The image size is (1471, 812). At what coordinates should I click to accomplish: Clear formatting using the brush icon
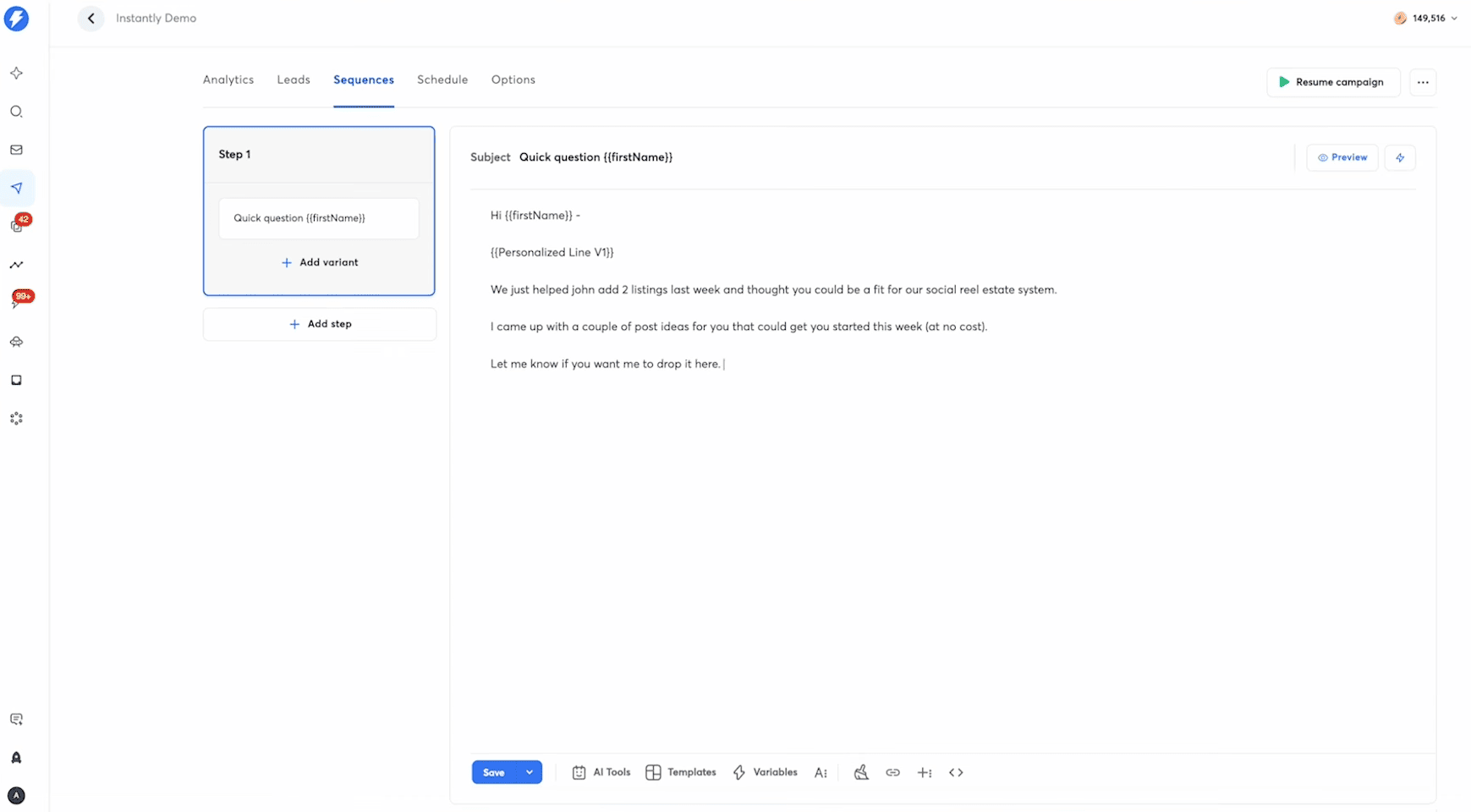pos(861,772)
